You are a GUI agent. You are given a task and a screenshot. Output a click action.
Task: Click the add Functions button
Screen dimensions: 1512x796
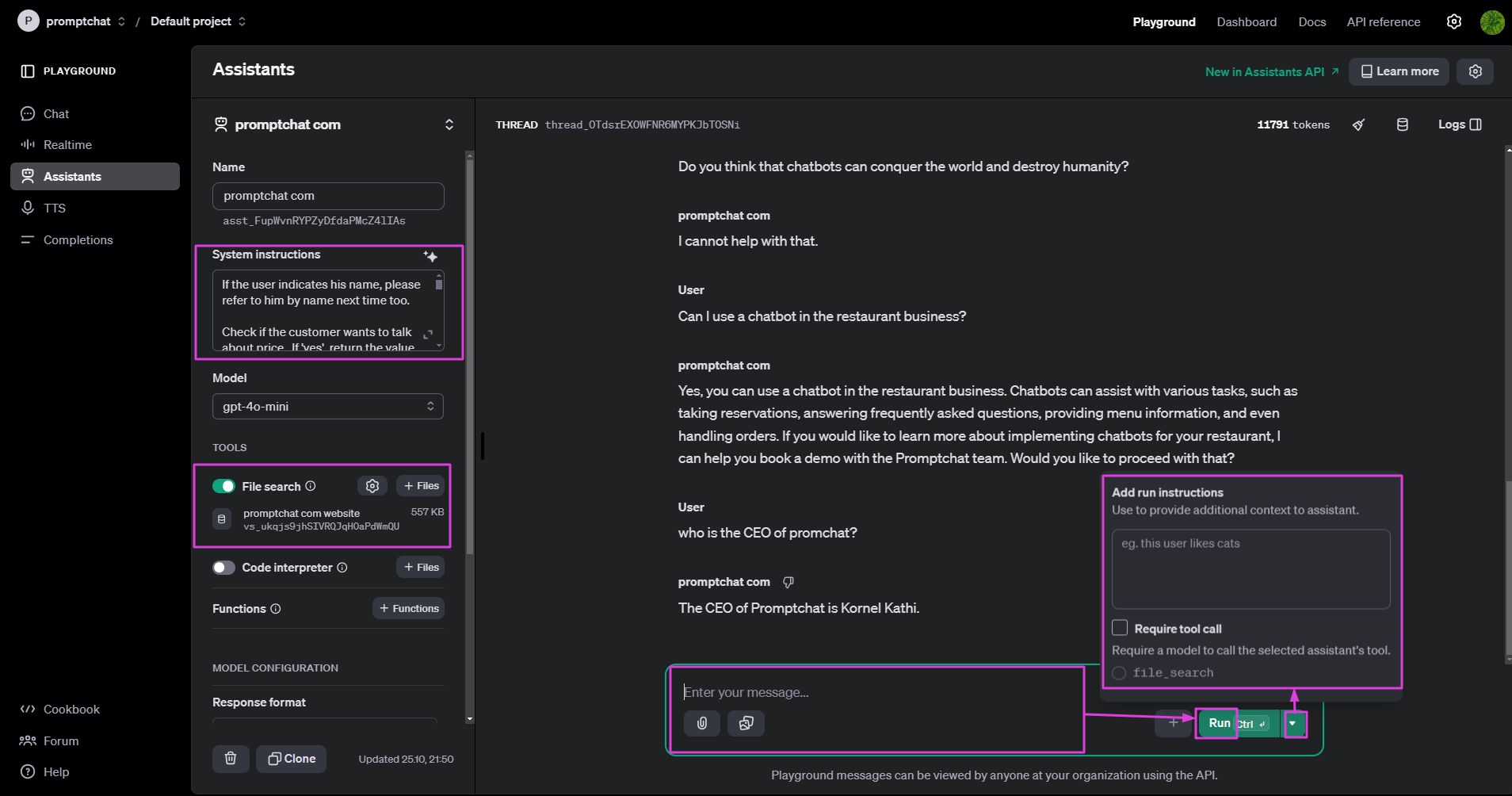pos(409,609)
